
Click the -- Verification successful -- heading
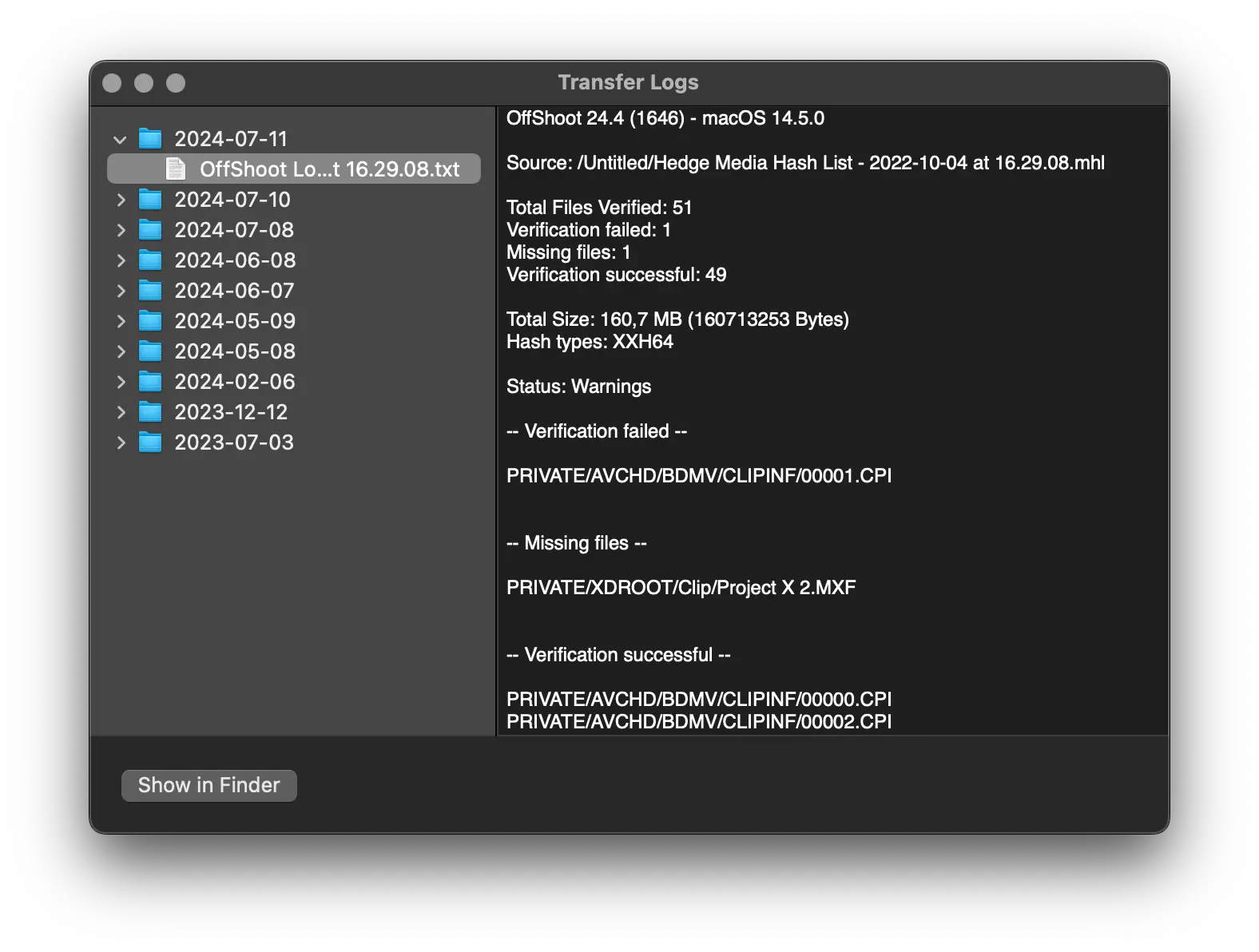pyautogui.click(x=618, y=655)
